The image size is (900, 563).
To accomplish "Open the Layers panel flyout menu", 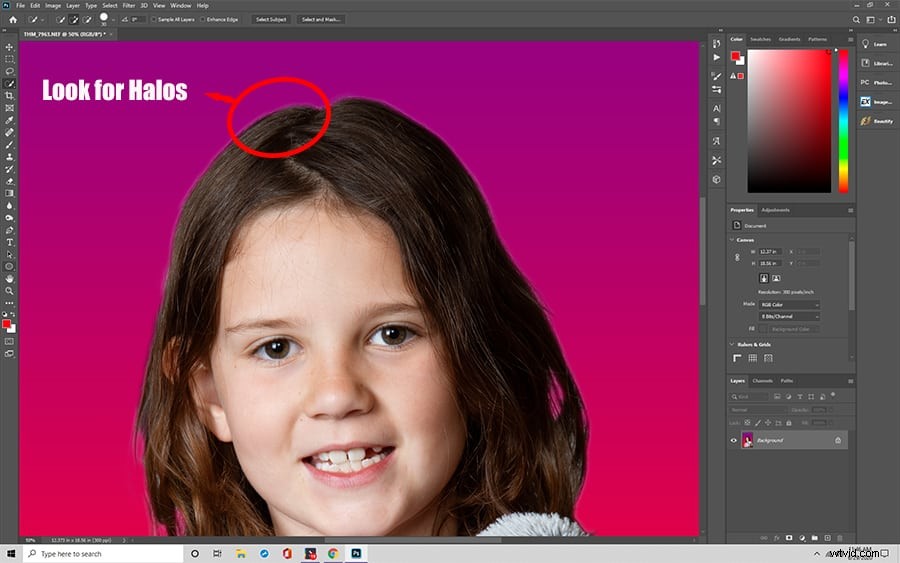I will pyautogui.click(x=850, y=380).
